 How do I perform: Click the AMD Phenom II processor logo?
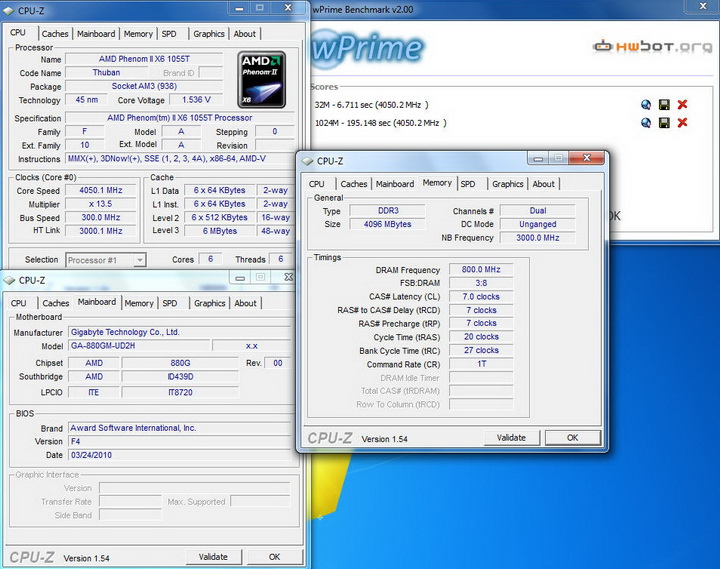pyautogui.click(x=262, y=80)
